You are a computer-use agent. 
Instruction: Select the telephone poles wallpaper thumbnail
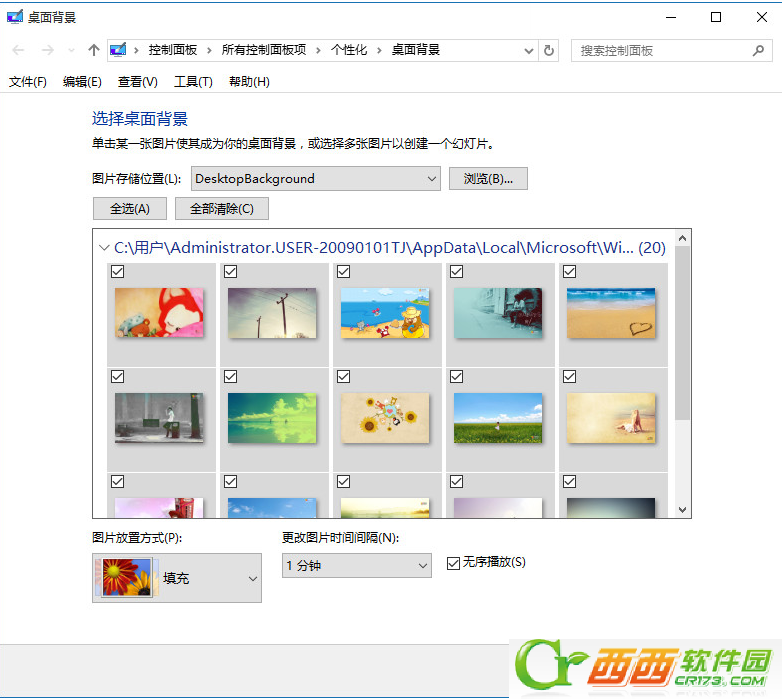tap(272, 313)
